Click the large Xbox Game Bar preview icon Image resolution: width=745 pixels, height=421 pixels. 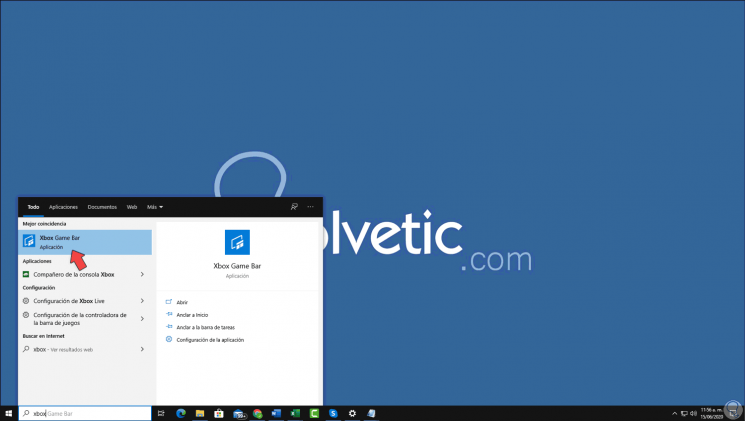[237, 242]
